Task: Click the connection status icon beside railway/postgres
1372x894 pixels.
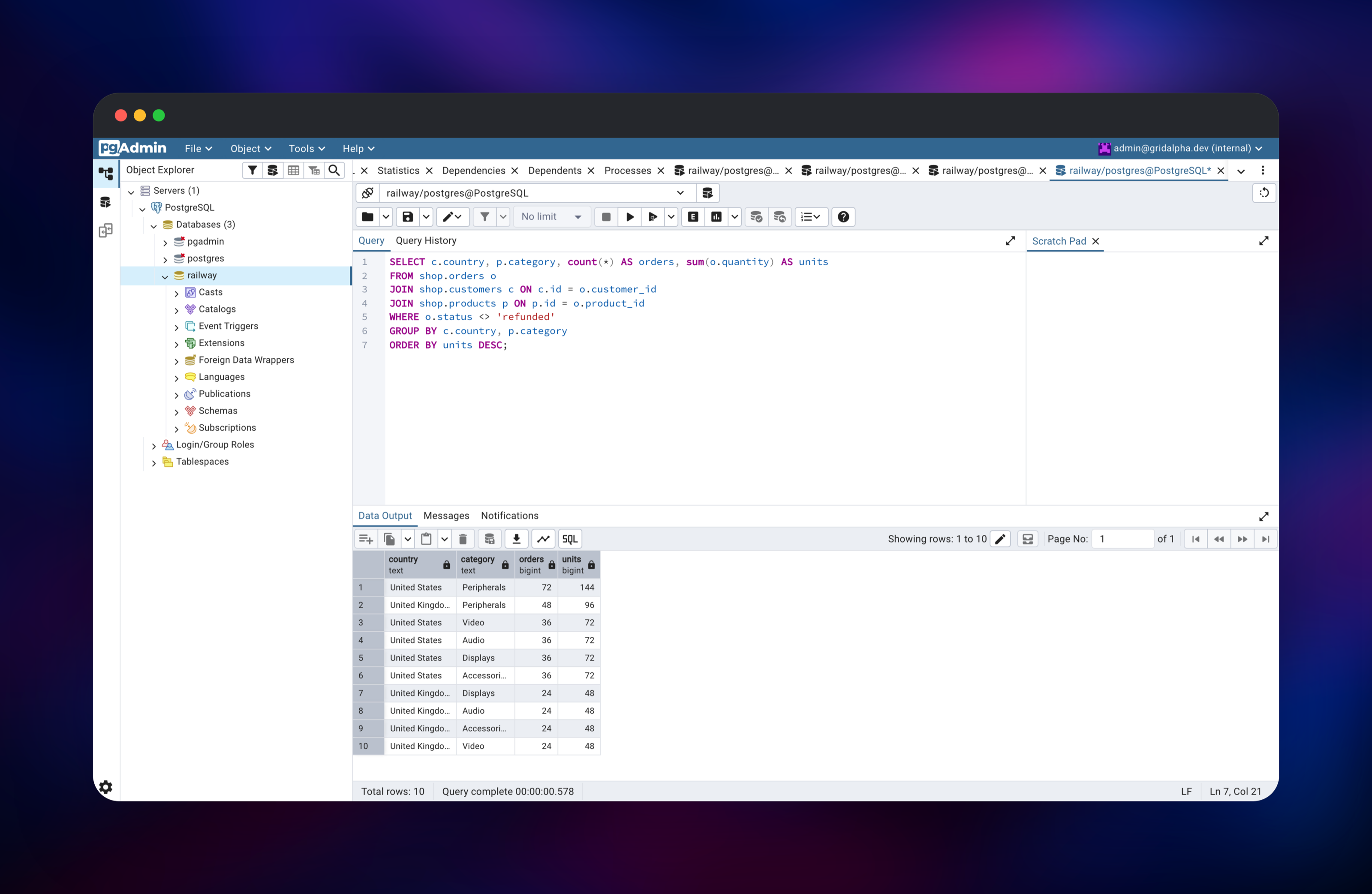Action: tap(368, 193)
